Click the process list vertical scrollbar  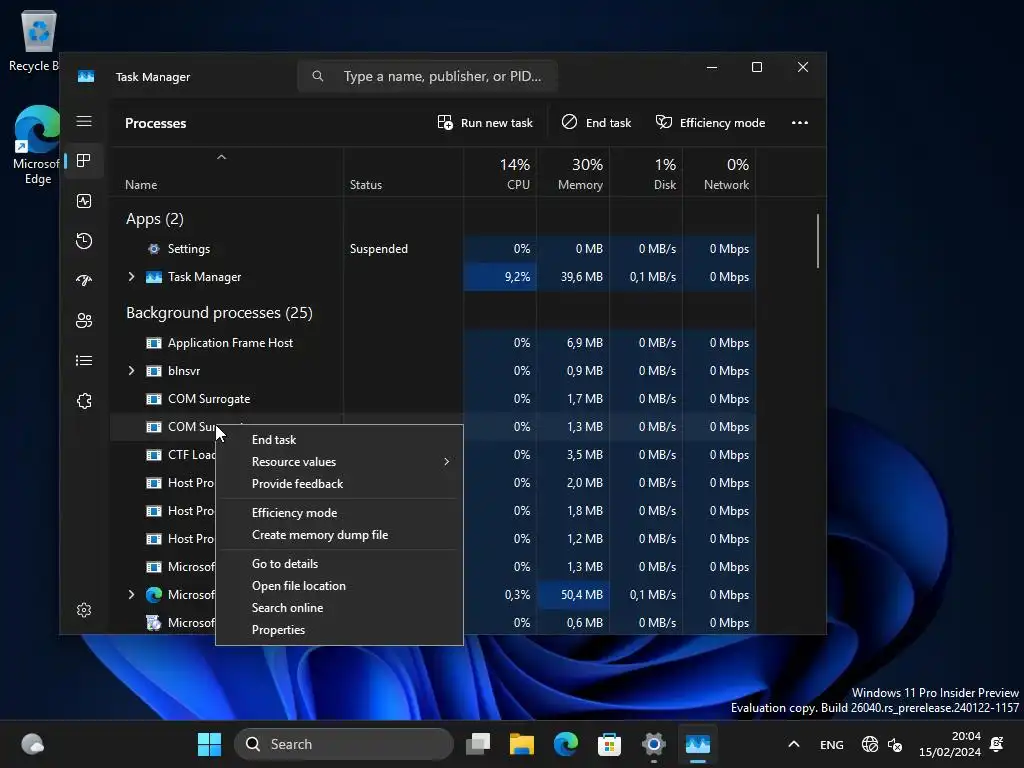coord(818,241)
